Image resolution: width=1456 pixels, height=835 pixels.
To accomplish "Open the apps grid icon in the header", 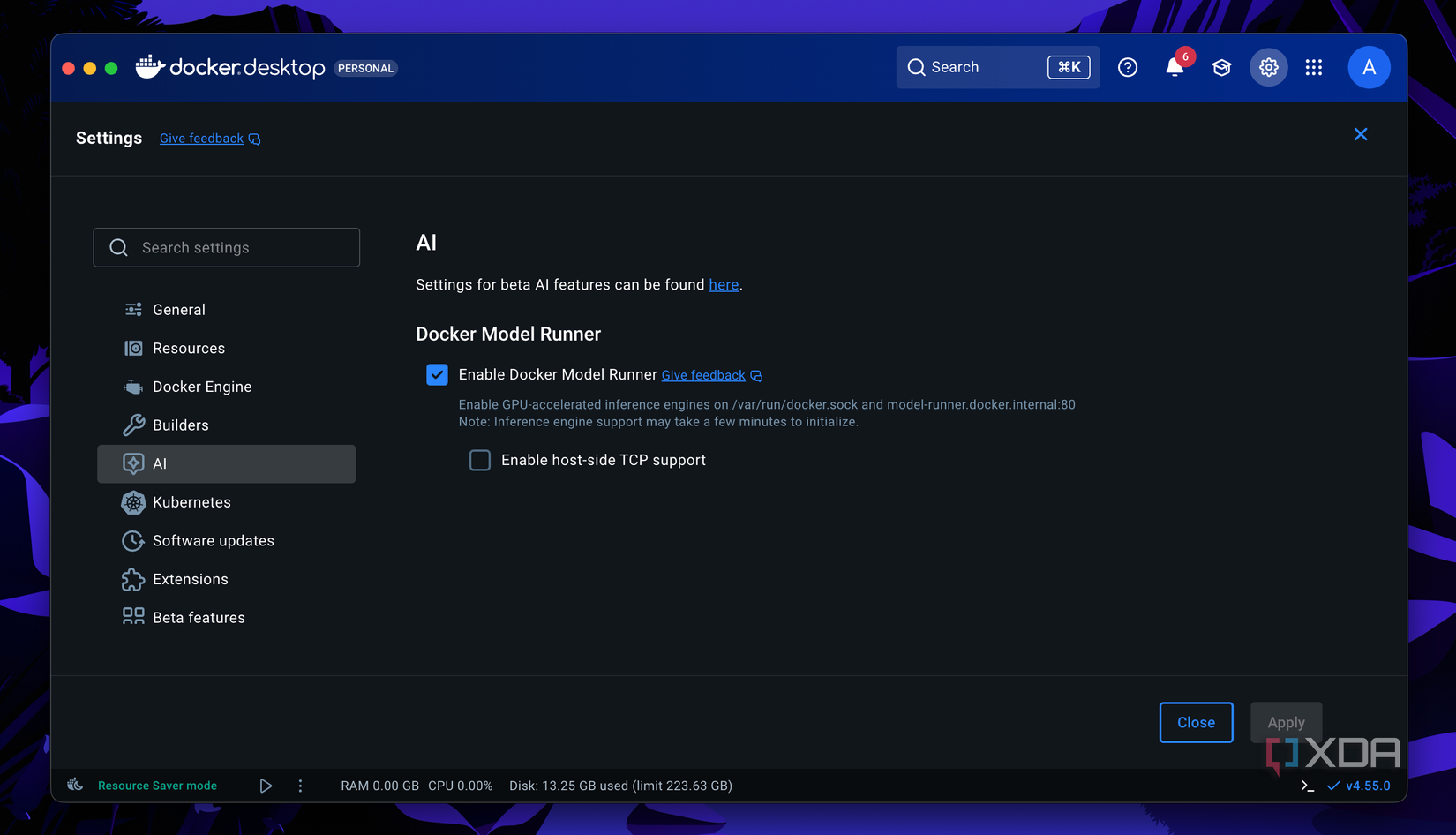I will click(1314, 67).
